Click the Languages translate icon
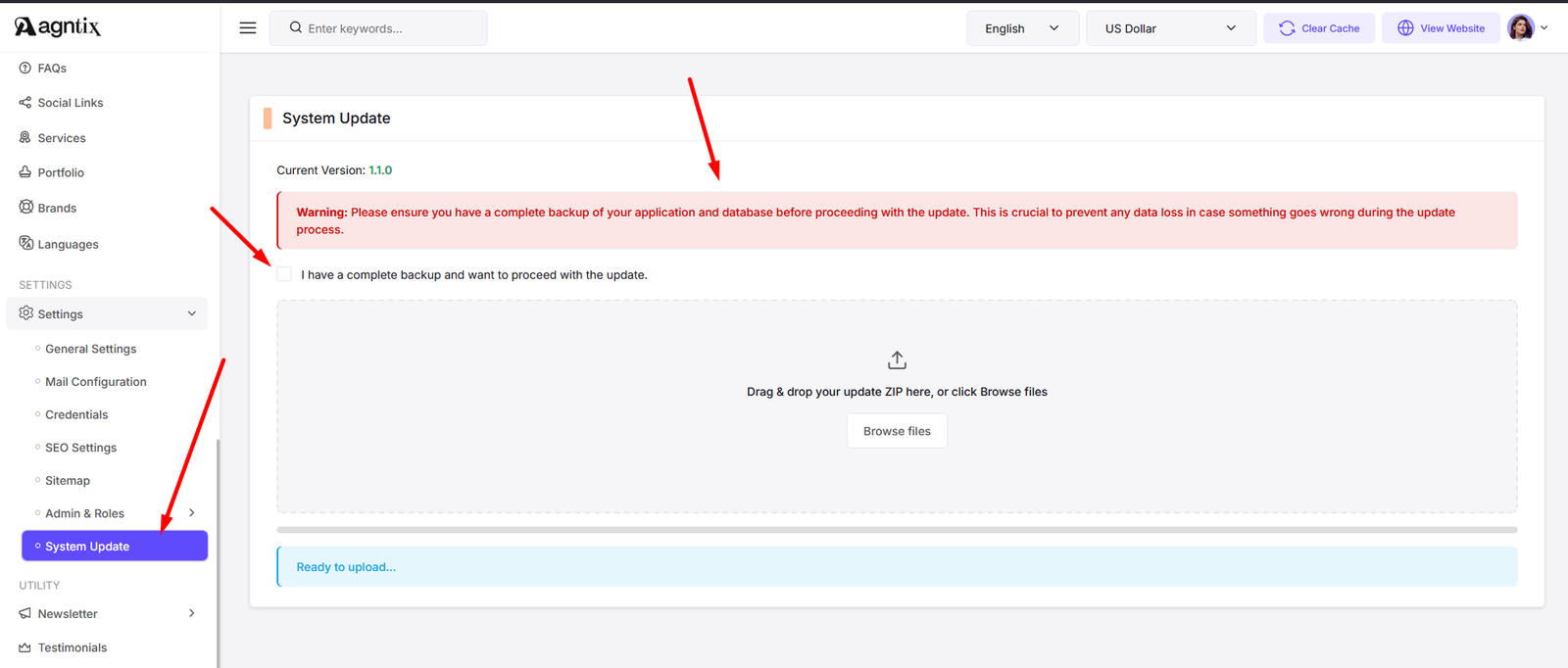1568x668 pixels. pos(26,243)
